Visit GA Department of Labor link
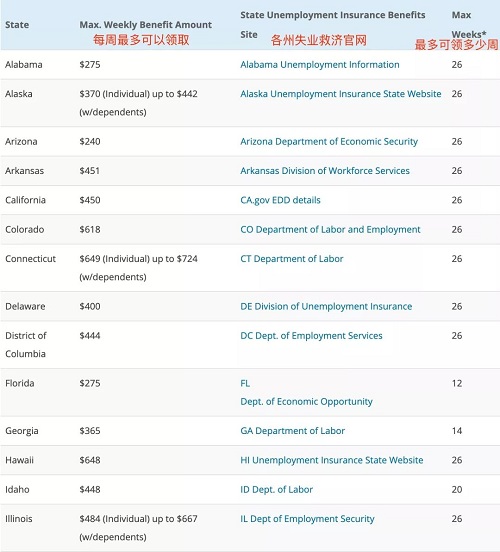Image resolution: width=500 pixels, height=552 pixels. tap(293, 431)
